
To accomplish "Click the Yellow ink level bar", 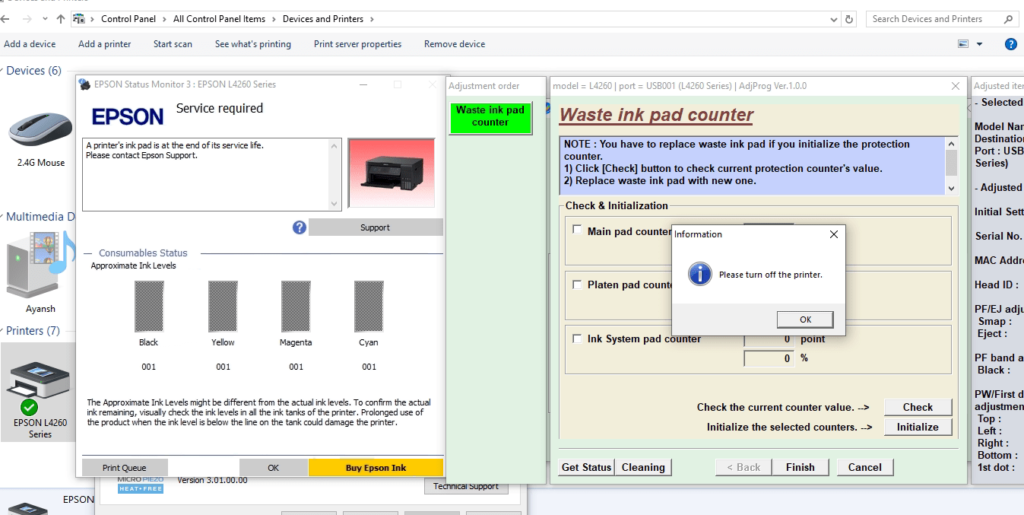I will (223, 307).
